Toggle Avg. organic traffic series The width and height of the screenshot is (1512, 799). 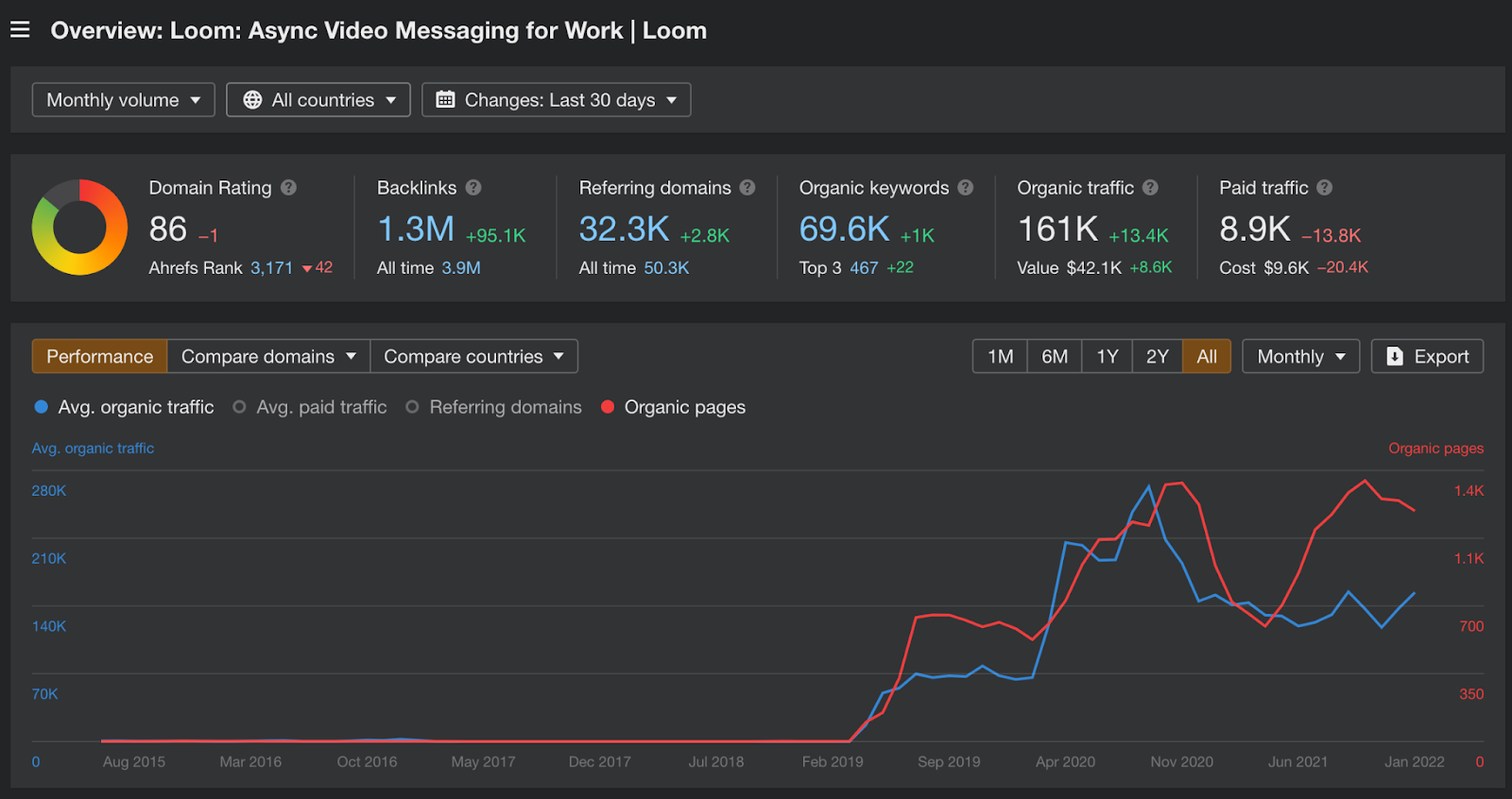tap(124, 407)
